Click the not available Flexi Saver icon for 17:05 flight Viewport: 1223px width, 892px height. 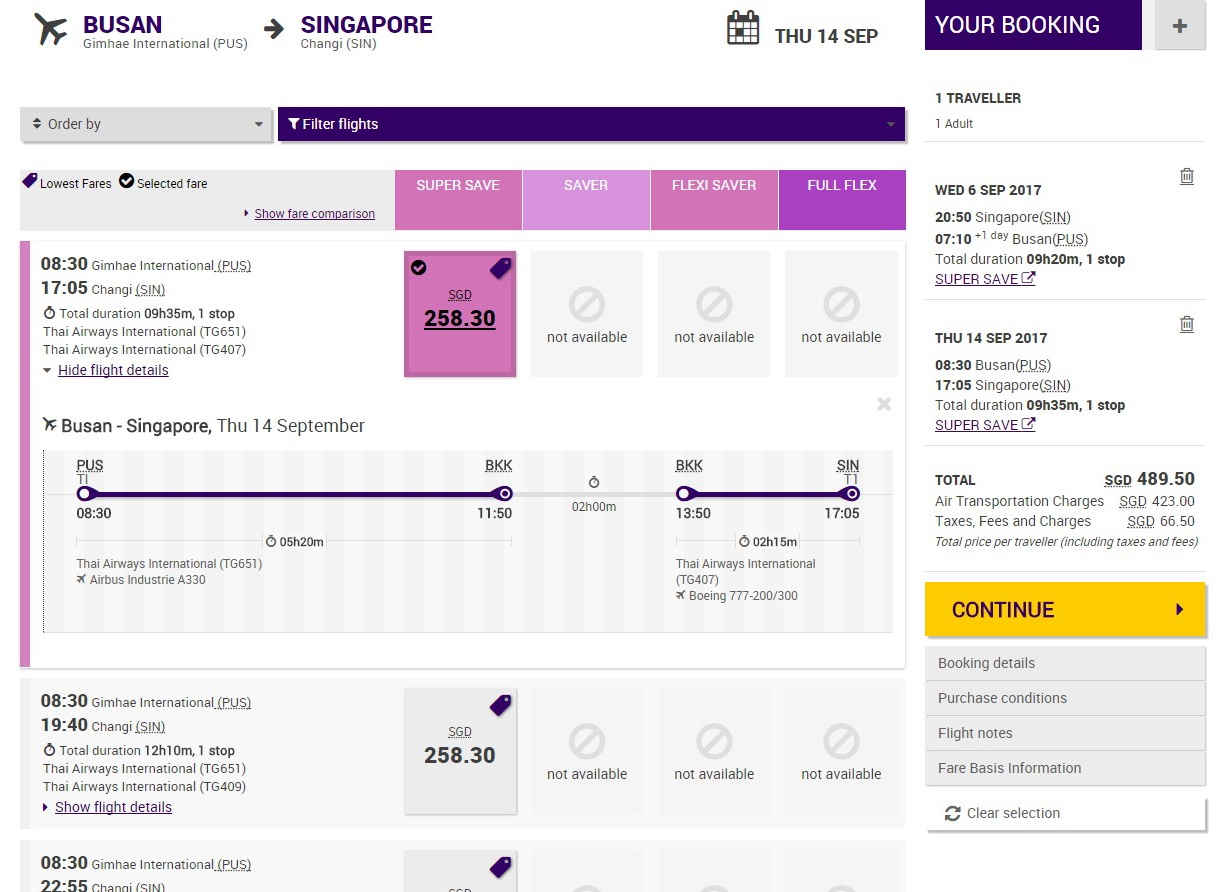pyautogui.click(x=714, y=303)
